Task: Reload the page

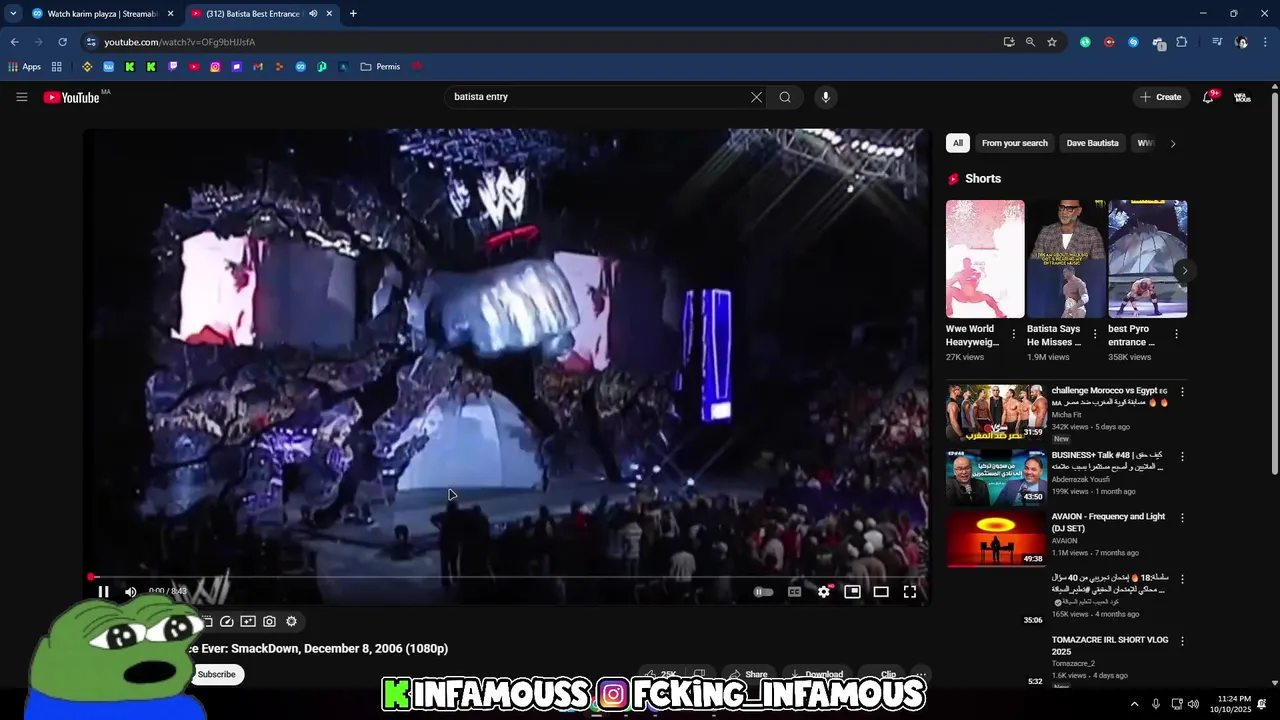Action: [x=62, y=42]
